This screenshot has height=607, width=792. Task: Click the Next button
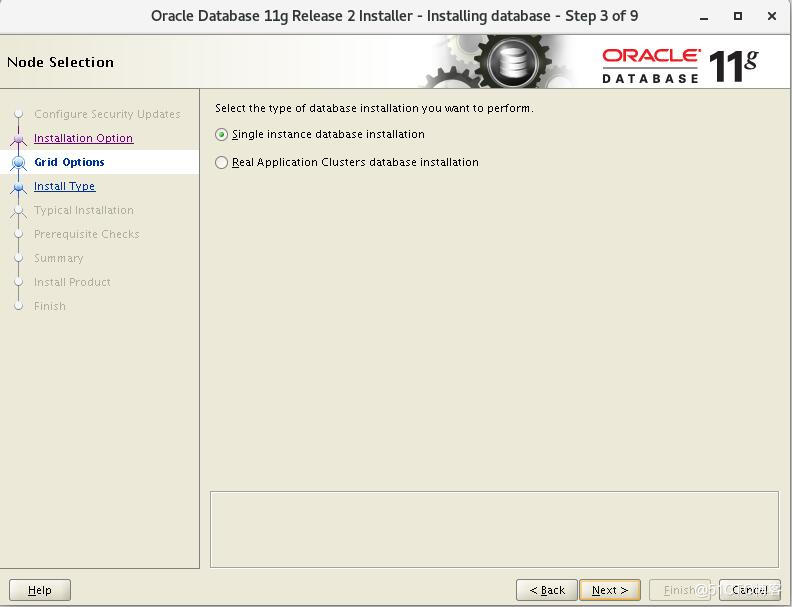[x=610, y=590]
